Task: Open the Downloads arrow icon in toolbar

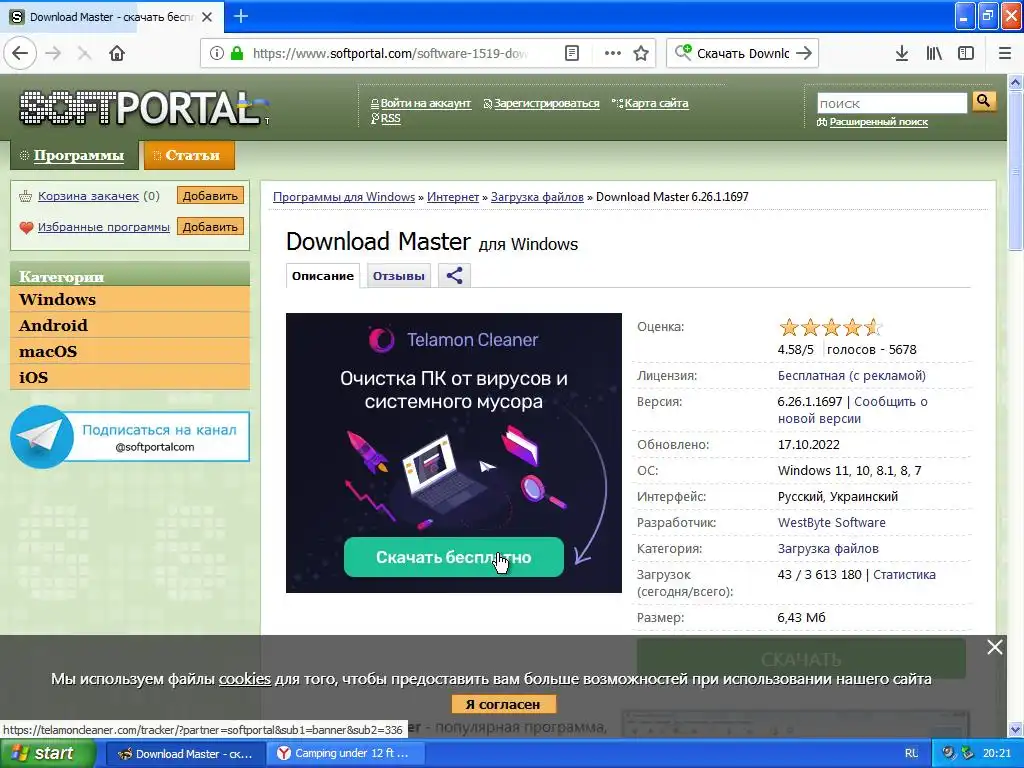Action: point(902,54)
